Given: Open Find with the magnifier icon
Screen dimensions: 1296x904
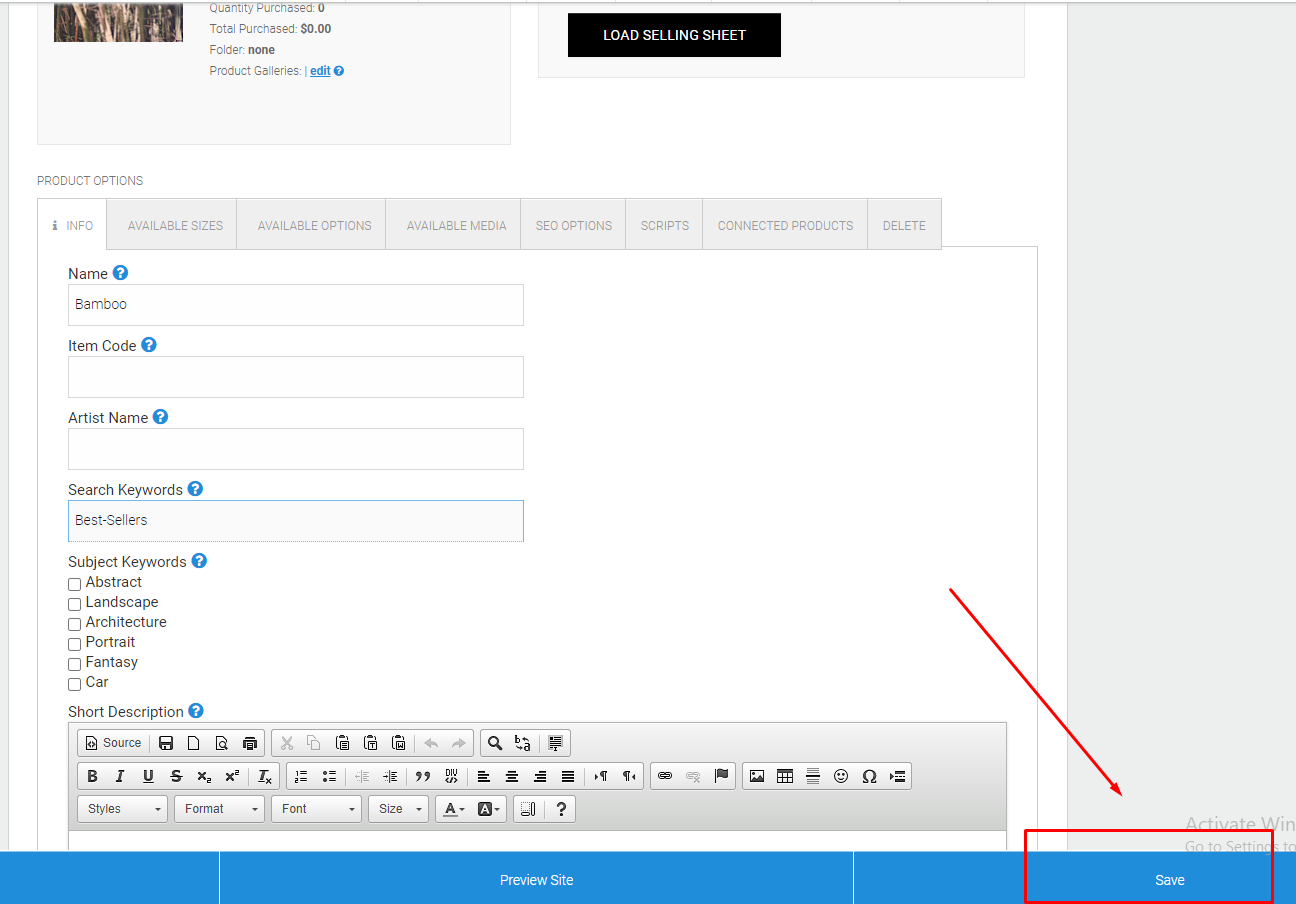Looking at the screenshot, I should (495, 743).
